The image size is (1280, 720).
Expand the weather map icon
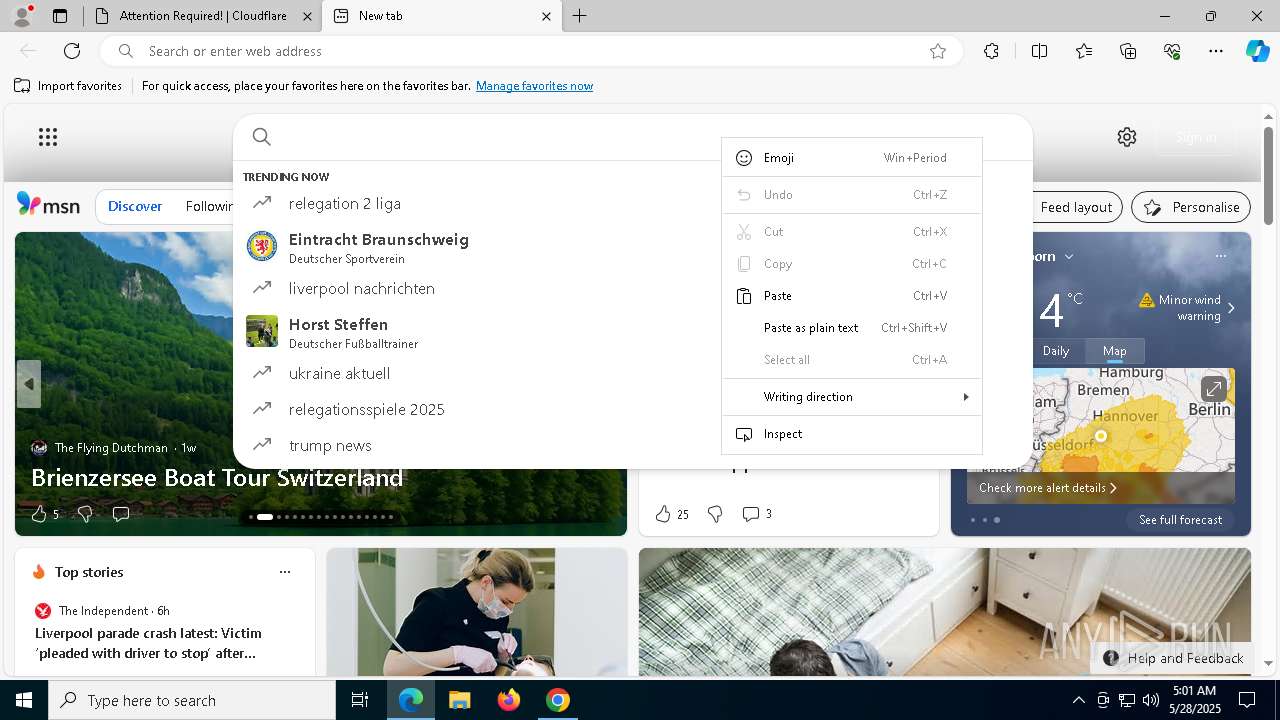1213,388
